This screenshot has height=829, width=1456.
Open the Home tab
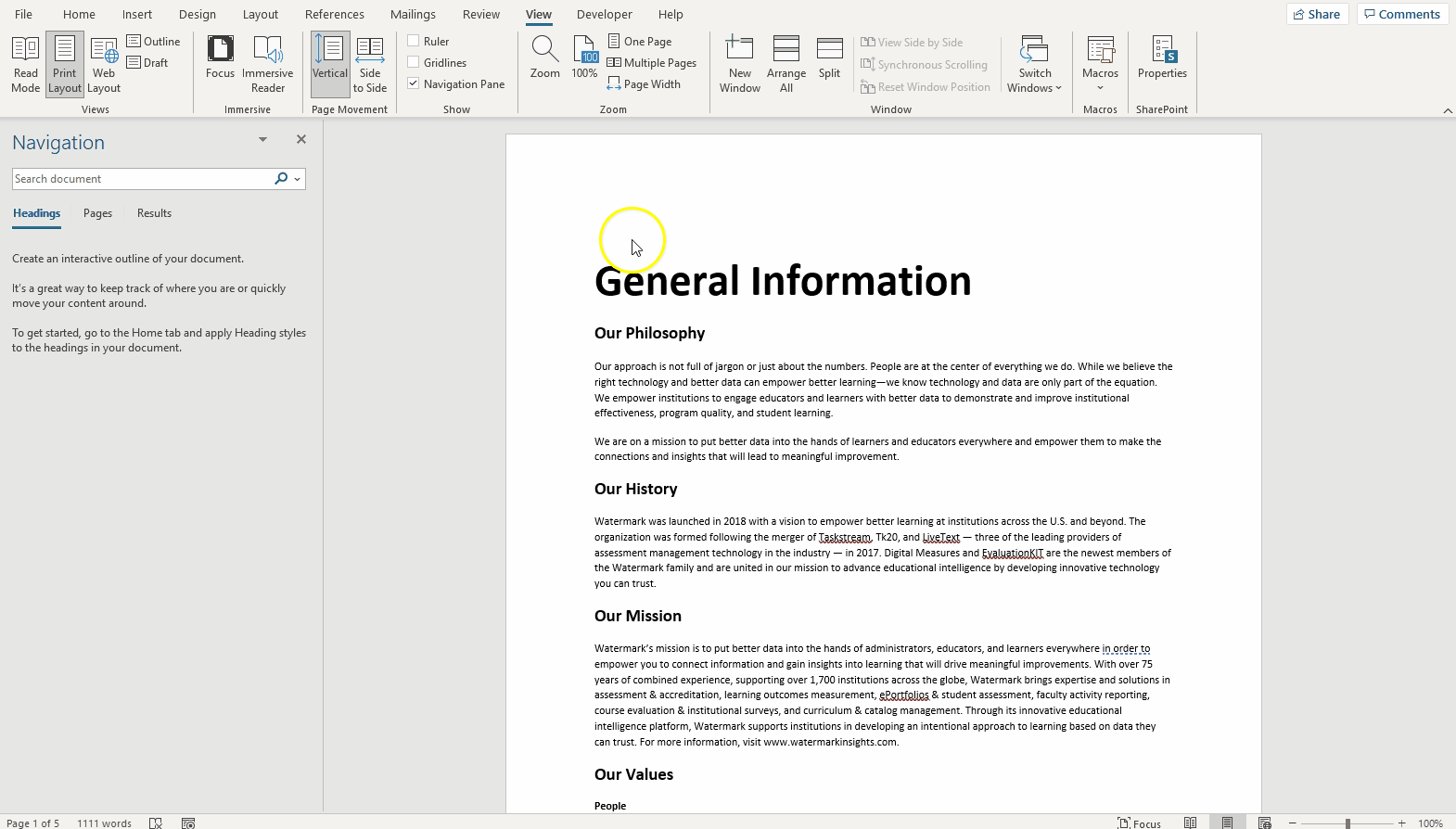pyautogui.click(x=79, y=14)
